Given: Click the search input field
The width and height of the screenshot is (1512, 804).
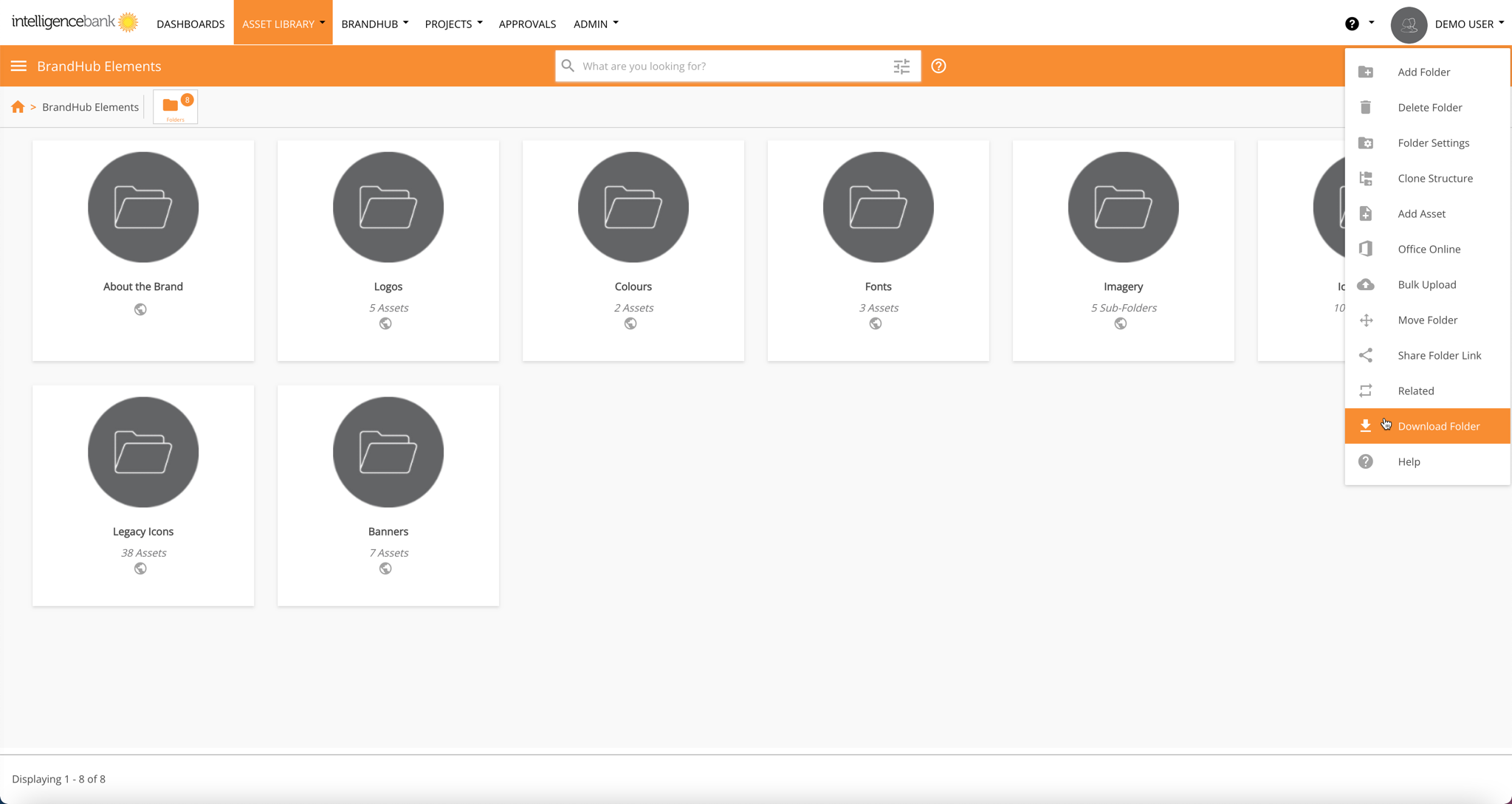Looking at the screenshot, I should tap(731, 66).
